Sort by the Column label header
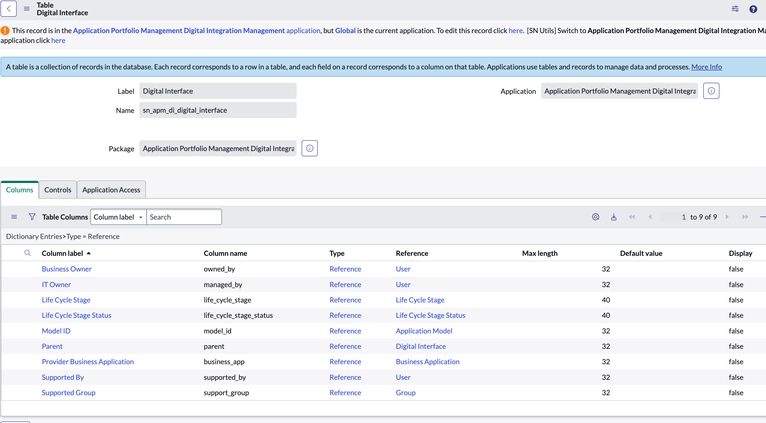766x423 pixels. pos(62,253)
